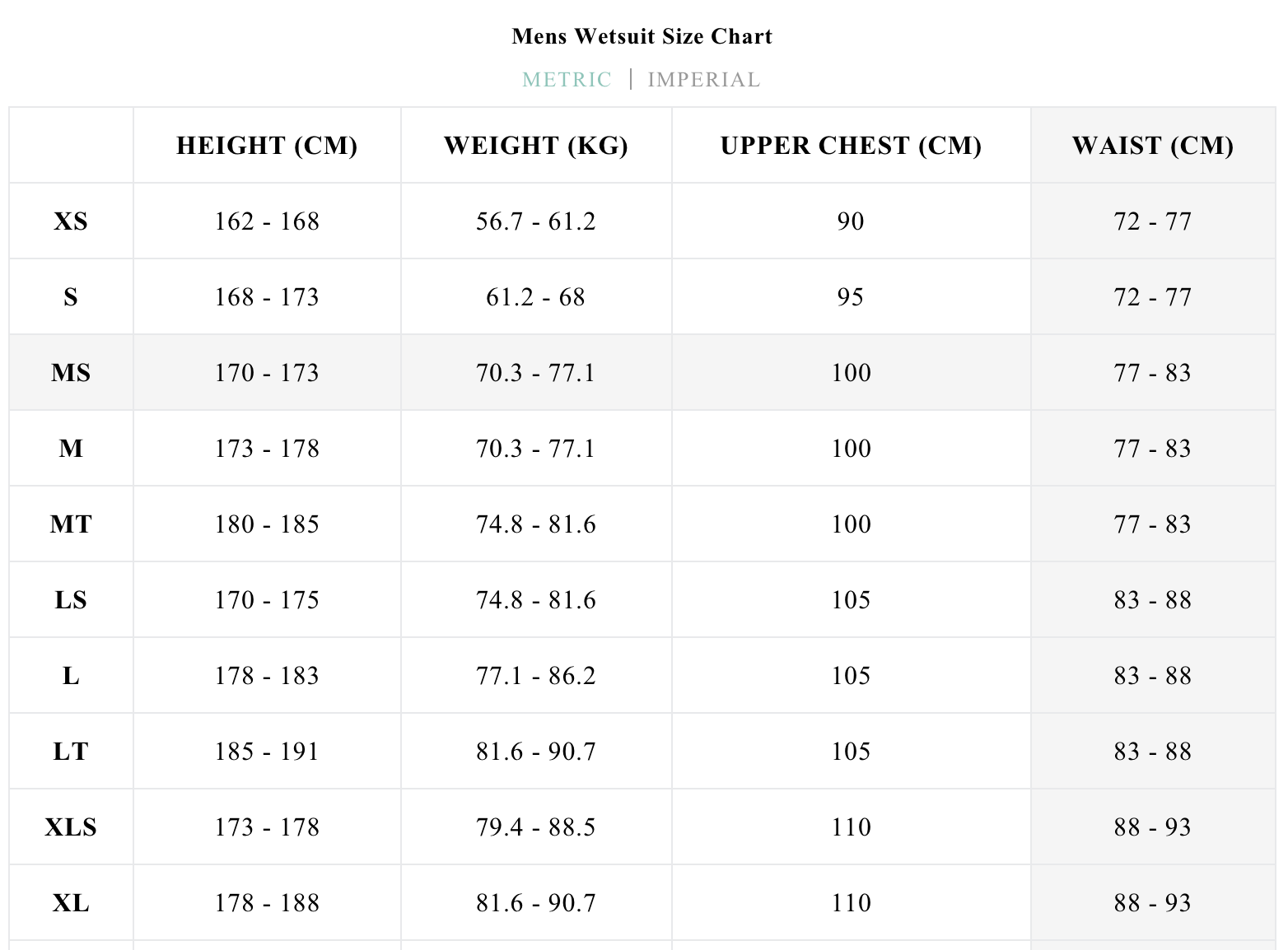Switch to the Imperial units tab
The height and width of the screenshot is (950, 1288).
[703, 80]
